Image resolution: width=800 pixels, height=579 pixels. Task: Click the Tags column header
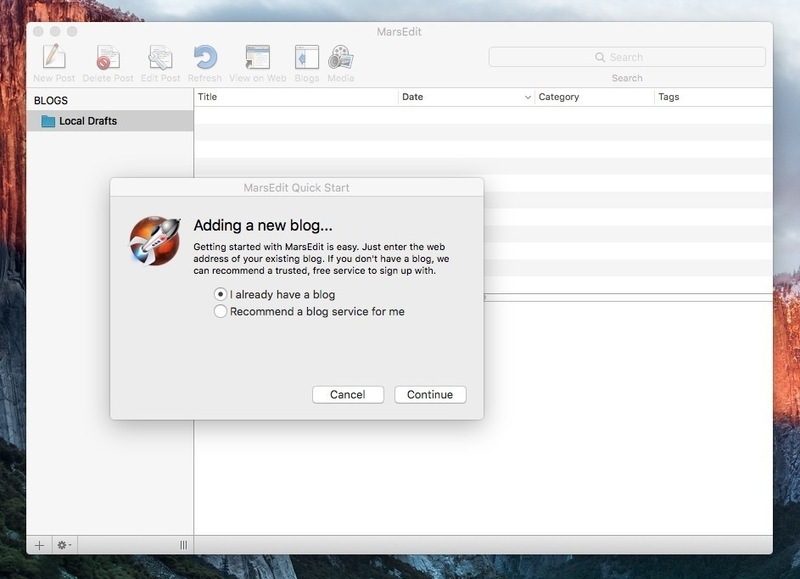[710, 97]
